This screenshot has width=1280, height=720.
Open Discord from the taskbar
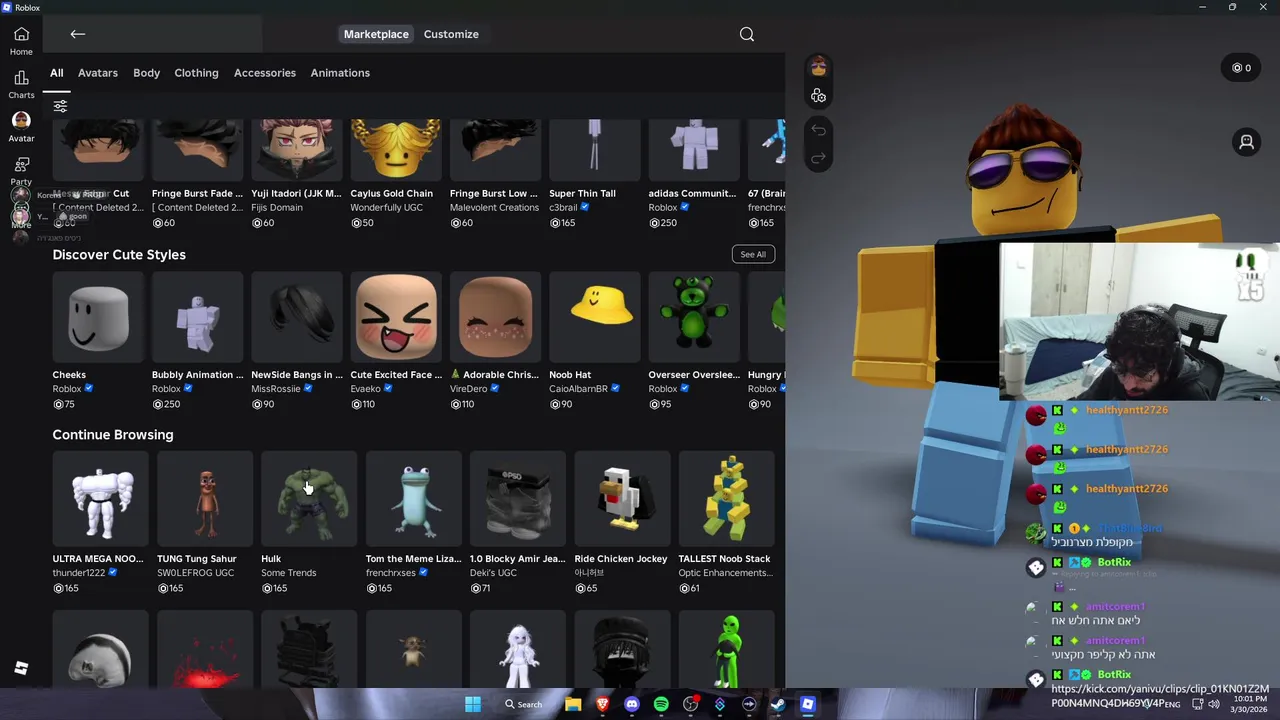[631, 704]
